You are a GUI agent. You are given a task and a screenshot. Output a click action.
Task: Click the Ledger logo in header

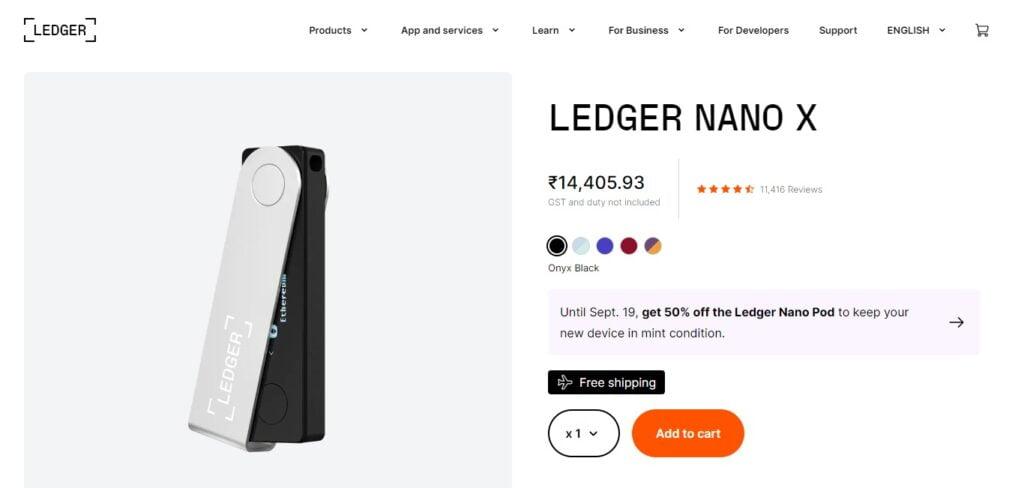pos(59,30)
